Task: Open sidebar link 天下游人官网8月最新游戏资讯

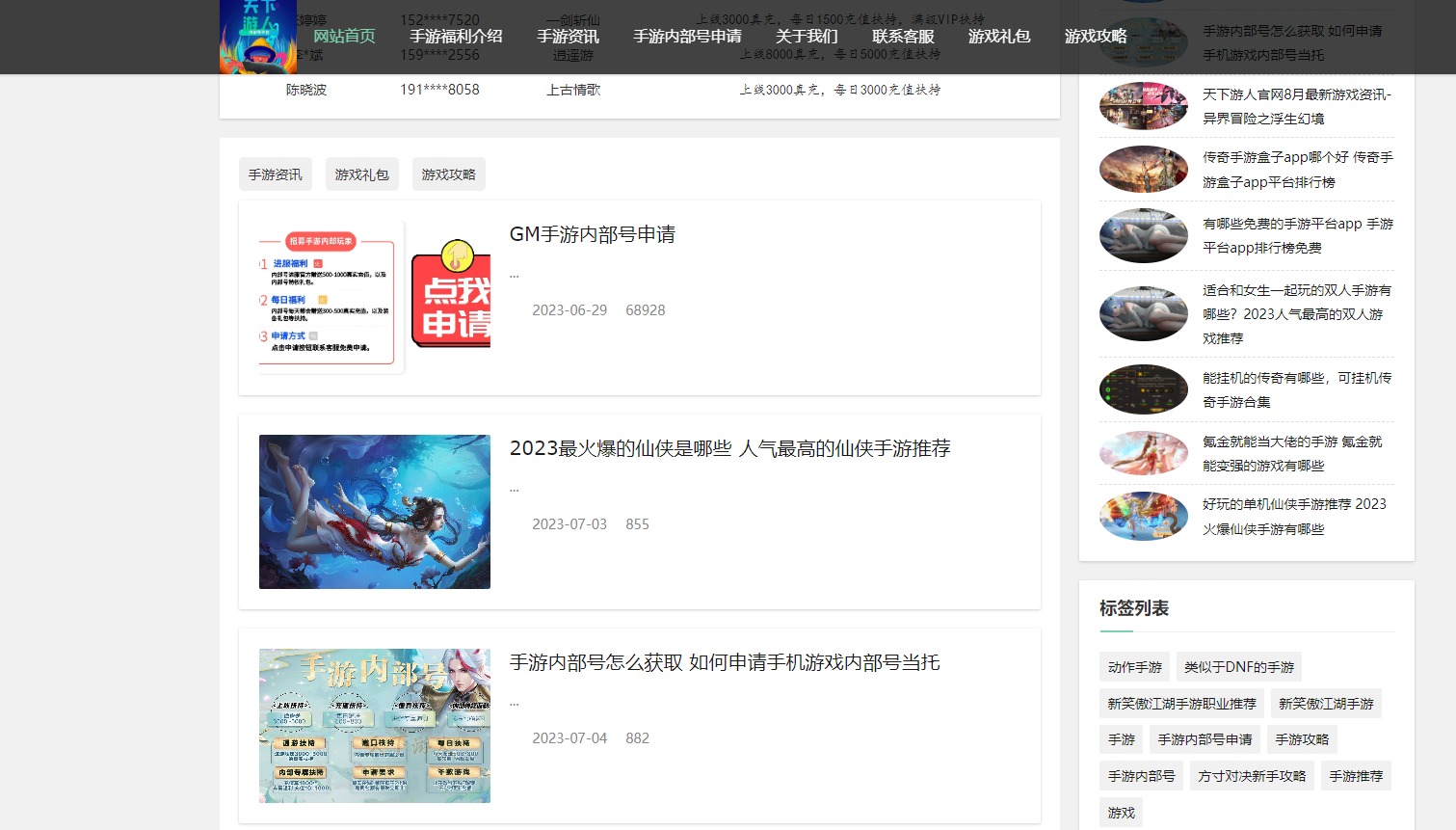Action: pyautogui.click(x=1297, y=106)
